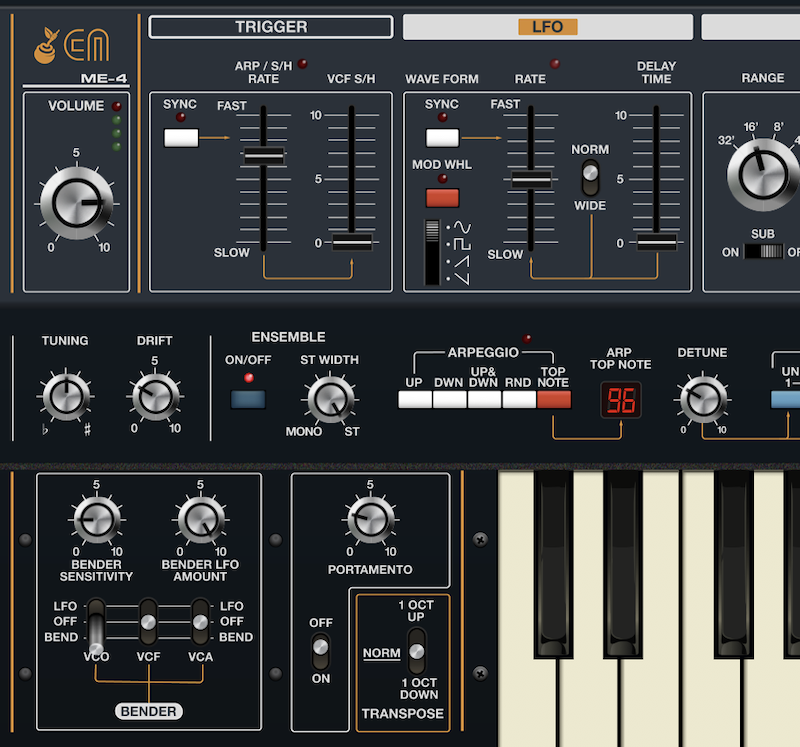This screenshot has height=747, width=800.
Task: Click the Bender LFO Amount knob
Action: pyautogui.click(x=200, y=521)
